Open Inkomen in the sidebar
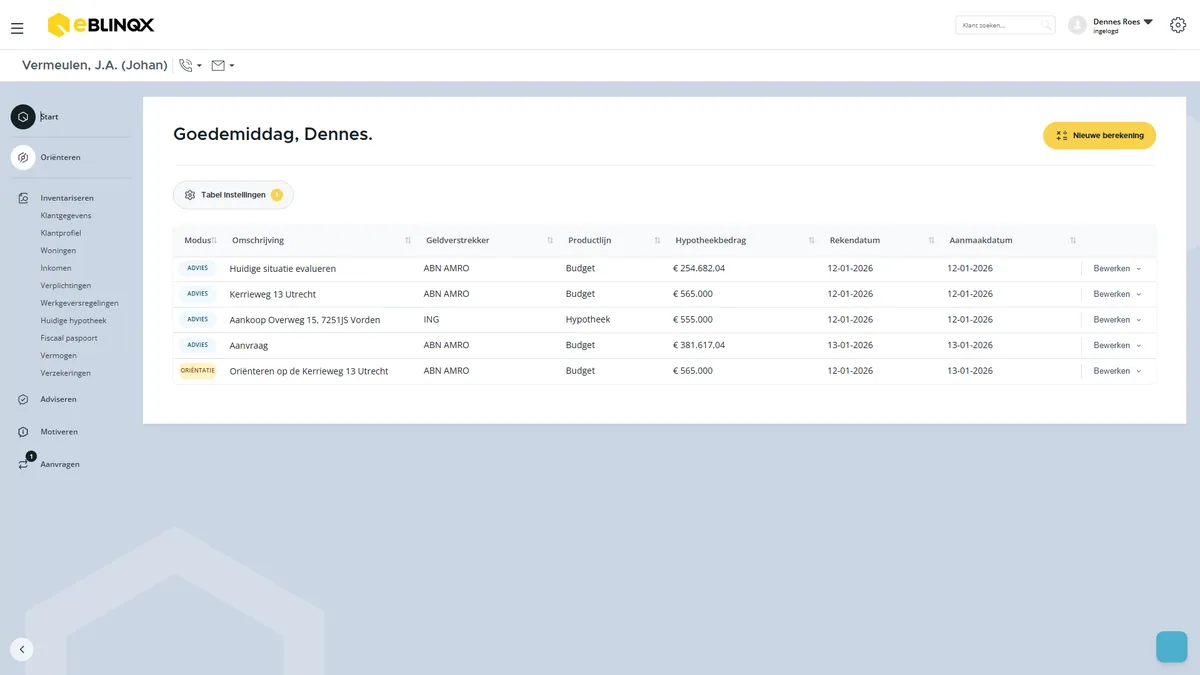 [56, 268]
